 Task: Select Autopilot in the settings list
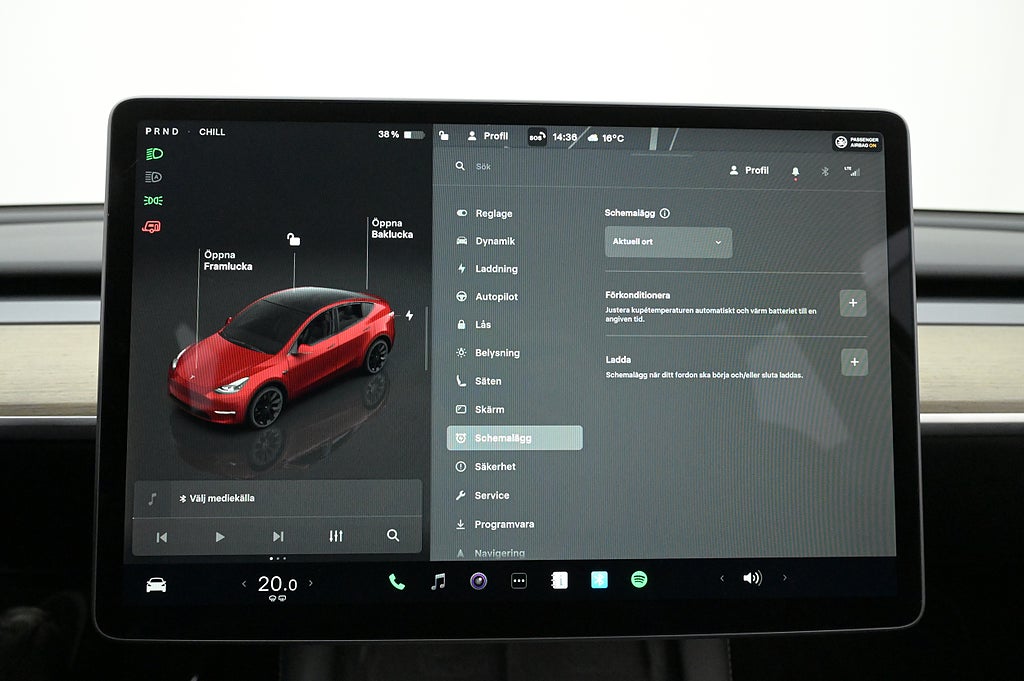point(496,297)
